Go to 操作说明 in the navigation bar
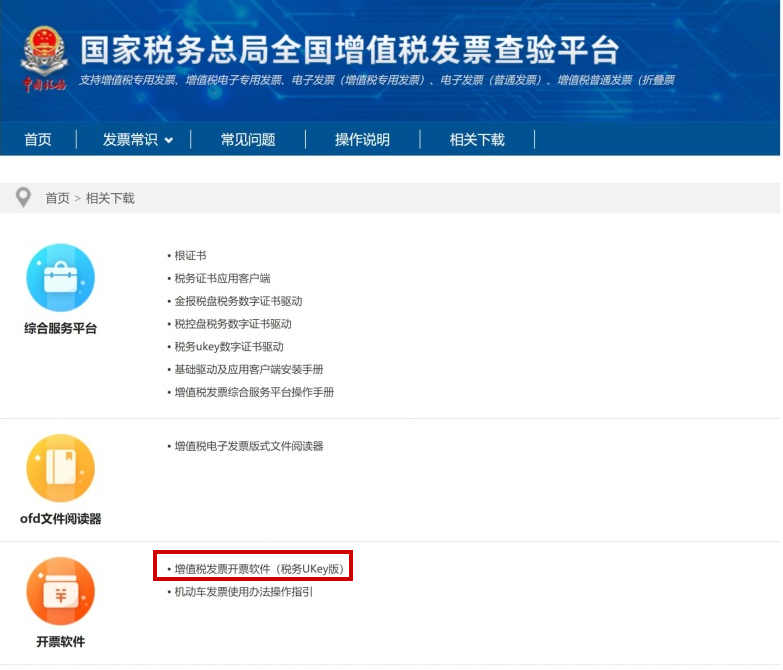This screenshot has width=783, height=670. (x=362, y=140)
